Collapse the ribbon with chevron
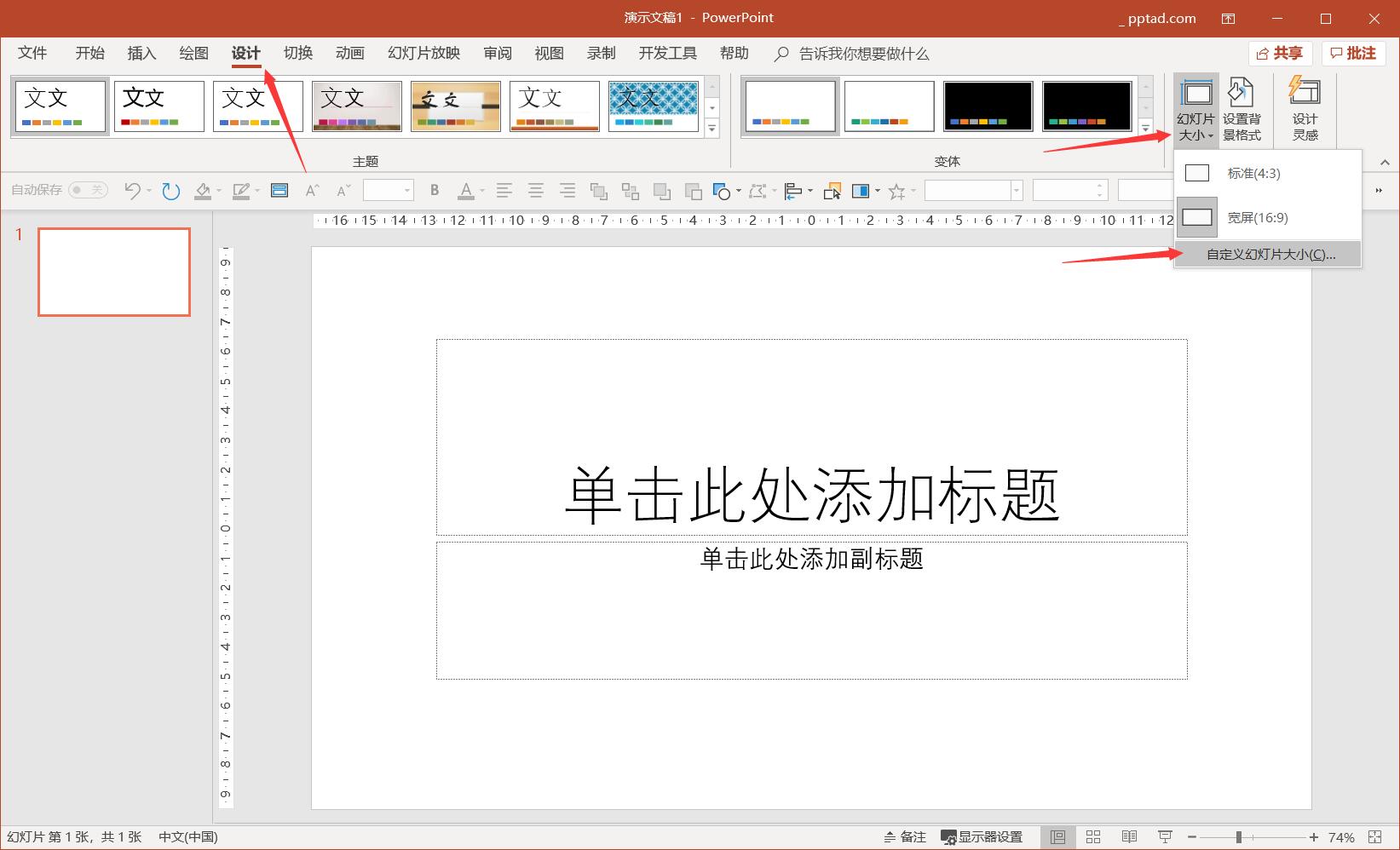Screen dimensions: 1400x850 coord(1385,162)
